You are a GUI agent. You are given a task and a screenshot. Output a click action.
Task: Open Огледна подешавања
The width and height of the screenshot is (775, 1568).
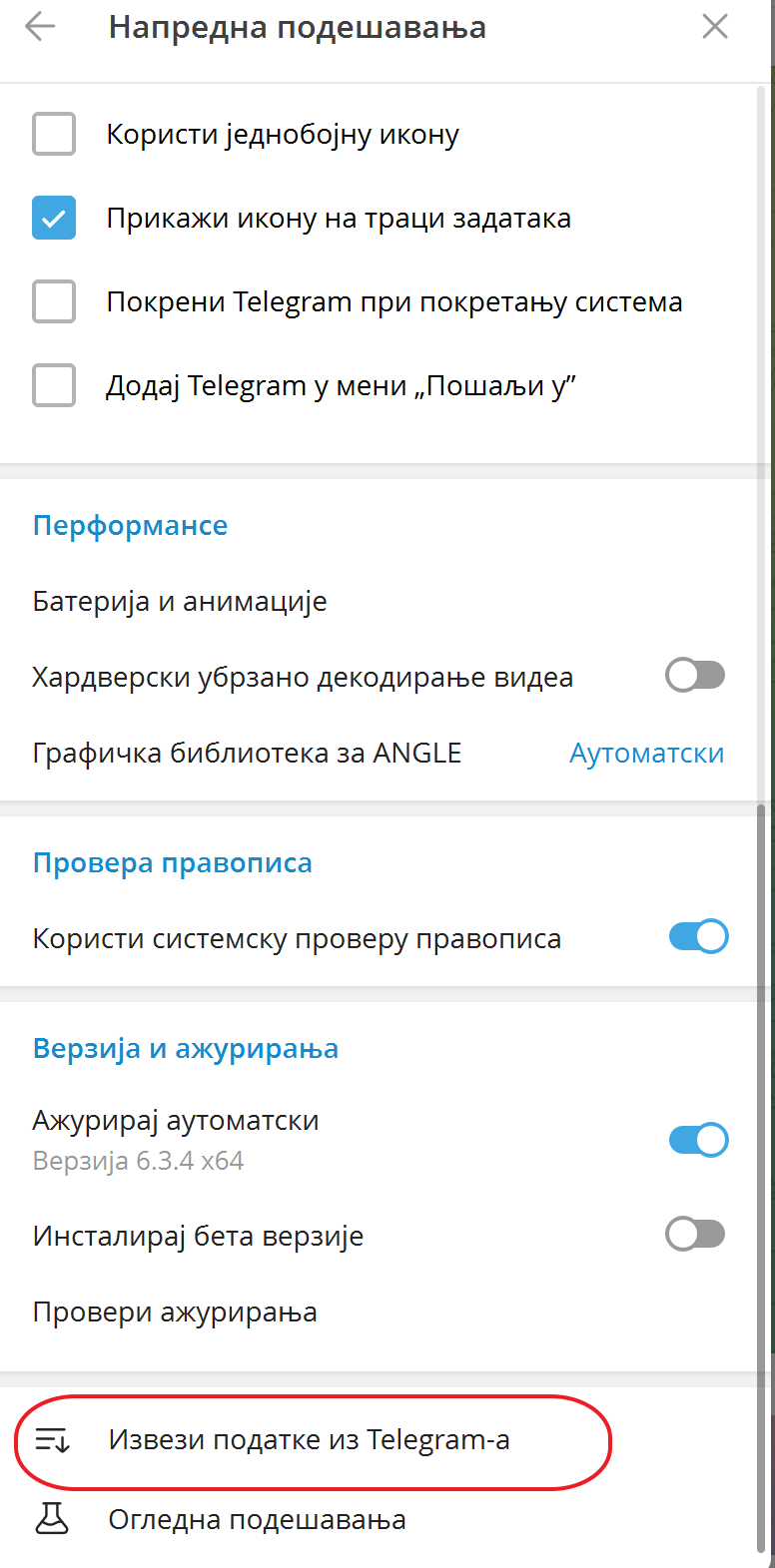coord(257,1519)
